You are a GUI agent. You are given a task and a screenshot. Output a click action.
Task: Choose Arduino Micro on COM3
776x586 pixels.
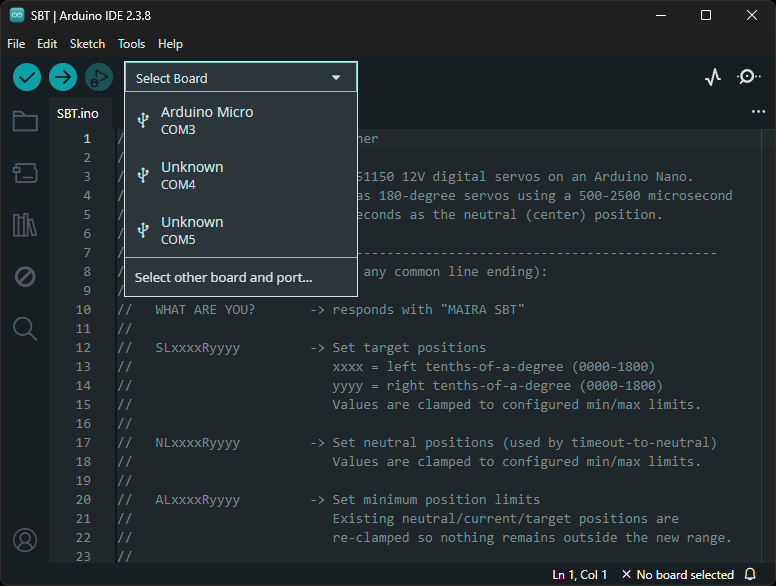pos(207,121)
